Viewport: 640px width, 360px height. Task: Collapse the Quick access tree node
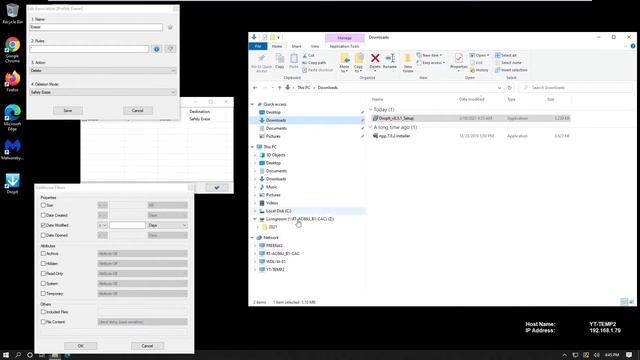tap(252, 104)
